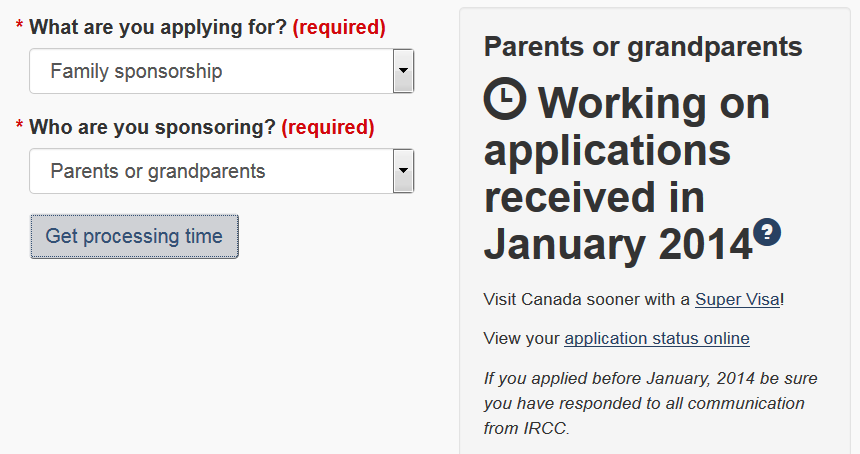Viewport: 860px width, 454px height.
Task: Open the Family sponsorship dropdown arrow
Action: pos(403,71)
